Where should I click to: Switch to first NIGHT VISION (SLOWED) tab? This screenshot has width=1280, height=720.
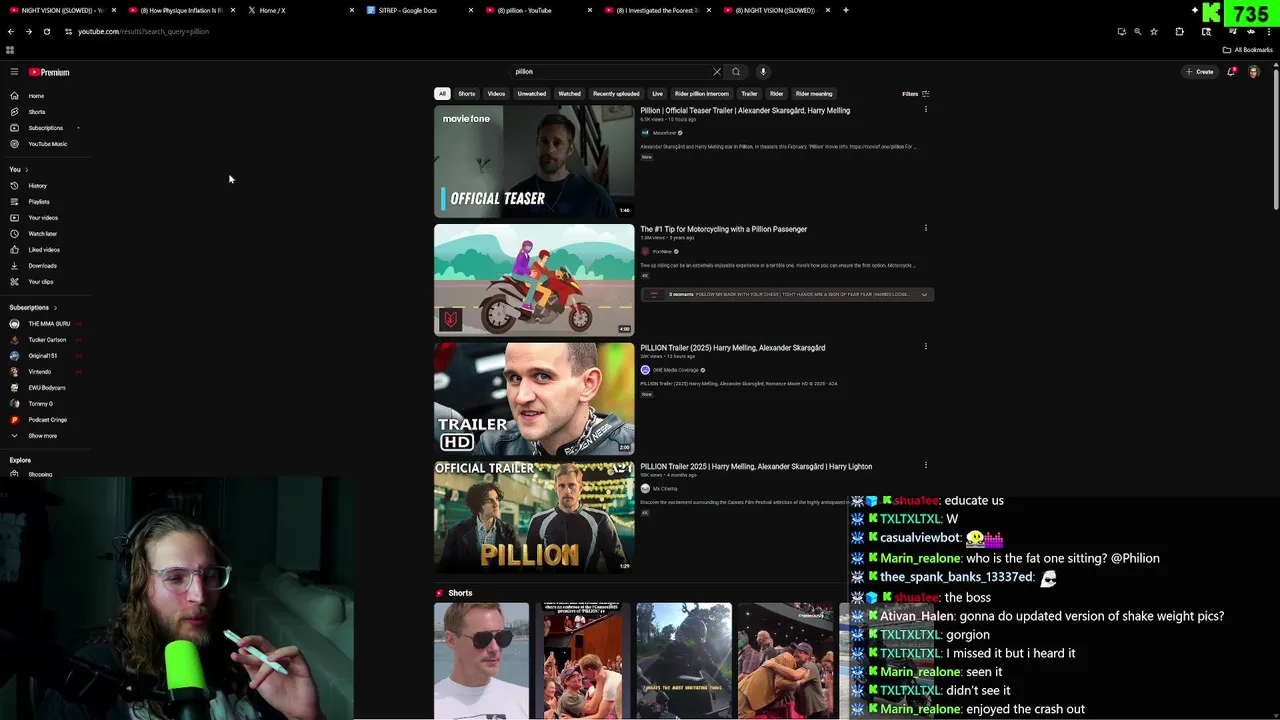[60, 10]
